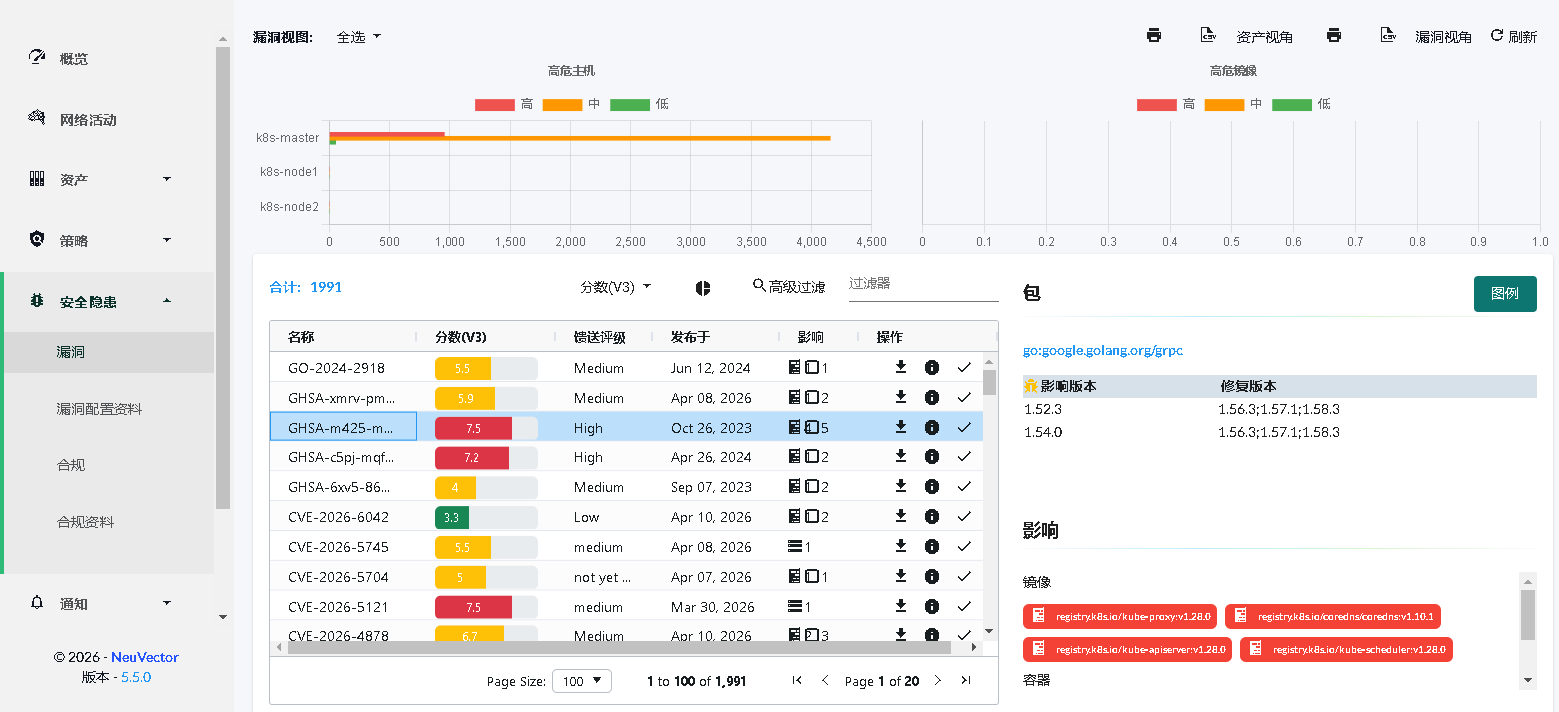The height and width of the screenshot is (712, 1559).
Task: Open the 分数(V3) score dropdown
Action: tap(615, 287)
